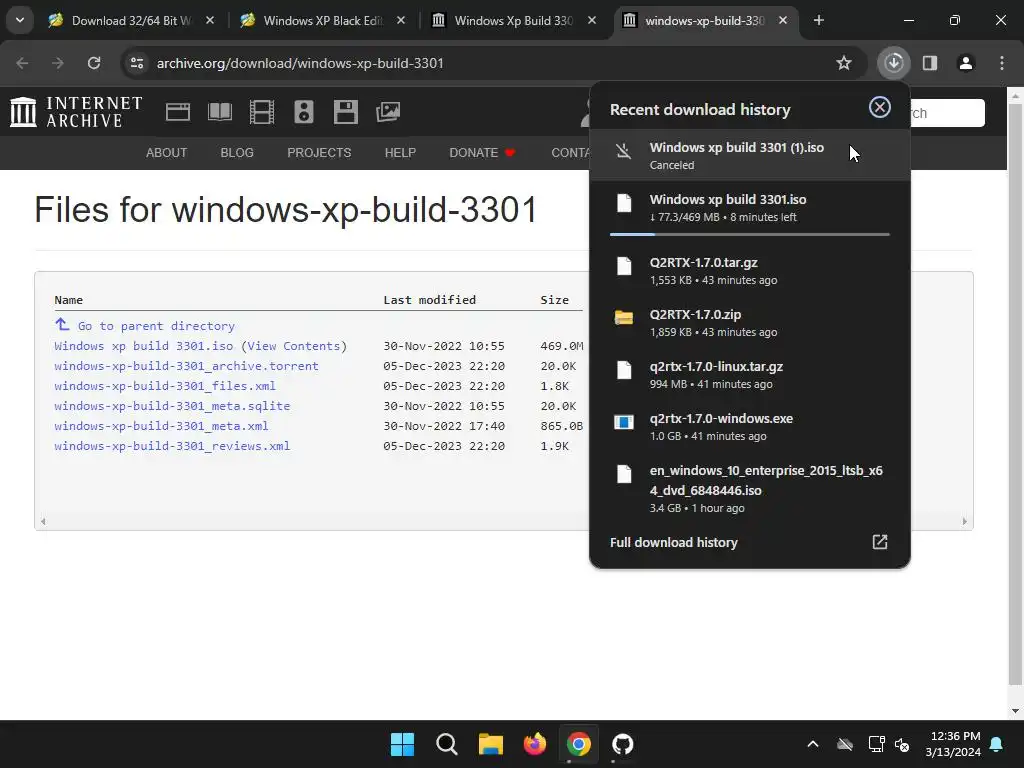Open the clock and date flyout

(953, 744)
